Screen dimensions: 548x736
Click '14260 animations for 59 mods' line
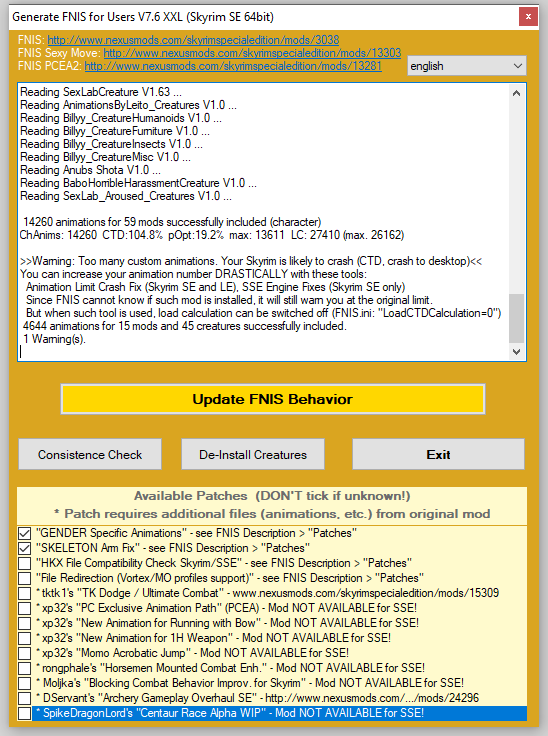coord(172,222)
